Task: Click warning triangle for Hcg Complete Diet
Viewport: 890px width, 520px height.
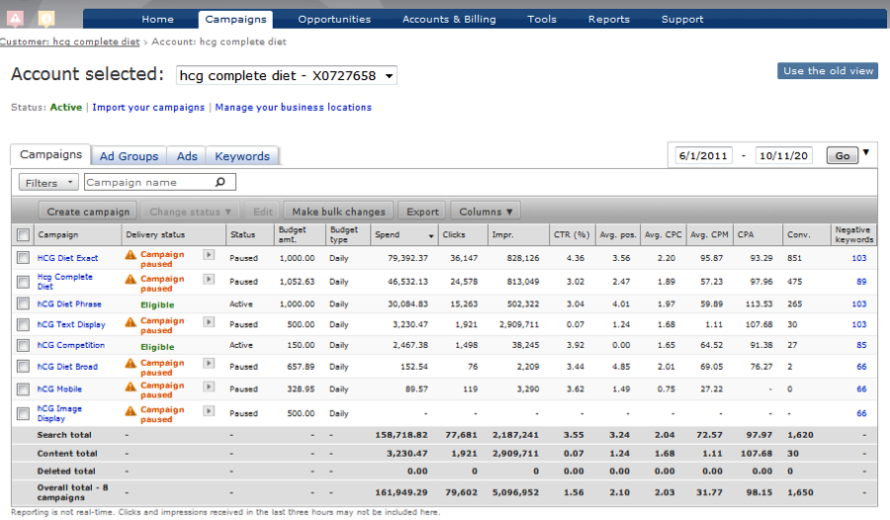Action: (131, 279)
